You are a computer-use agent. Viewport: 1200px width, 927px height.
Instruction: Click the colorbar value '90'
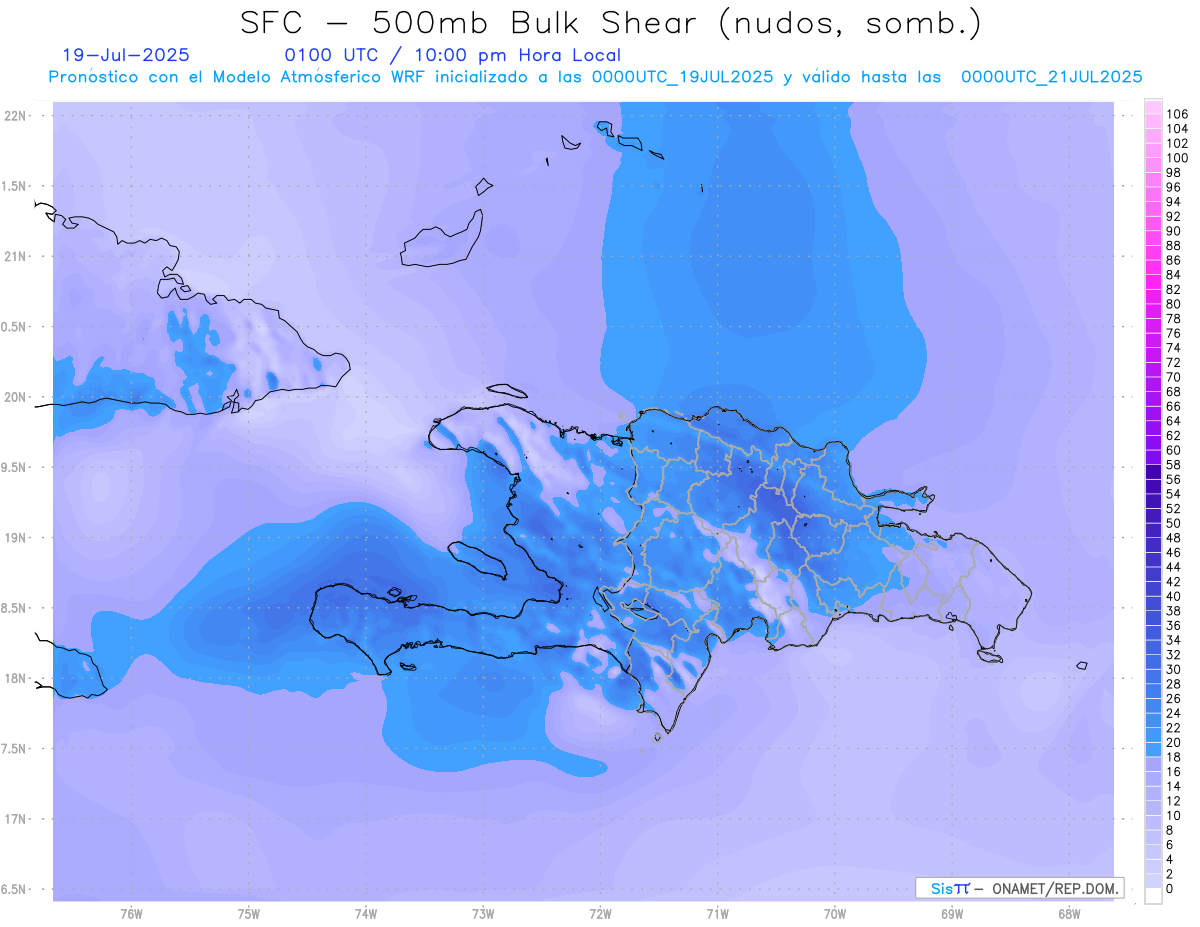click(x=1174, y=231)
